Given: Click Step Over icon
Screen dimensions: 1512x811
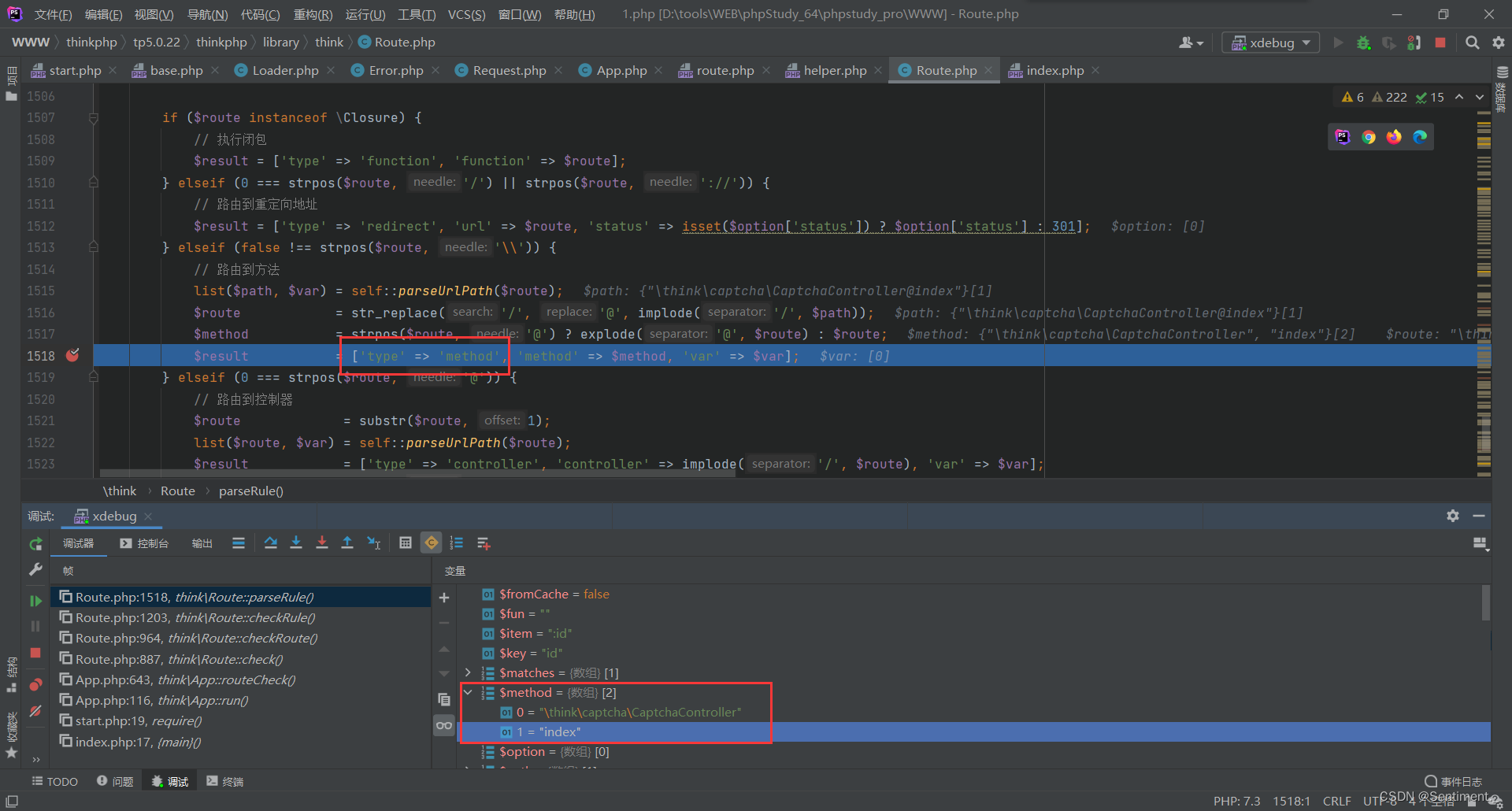Looking at the screenshot, I should (x=270, y=543).
